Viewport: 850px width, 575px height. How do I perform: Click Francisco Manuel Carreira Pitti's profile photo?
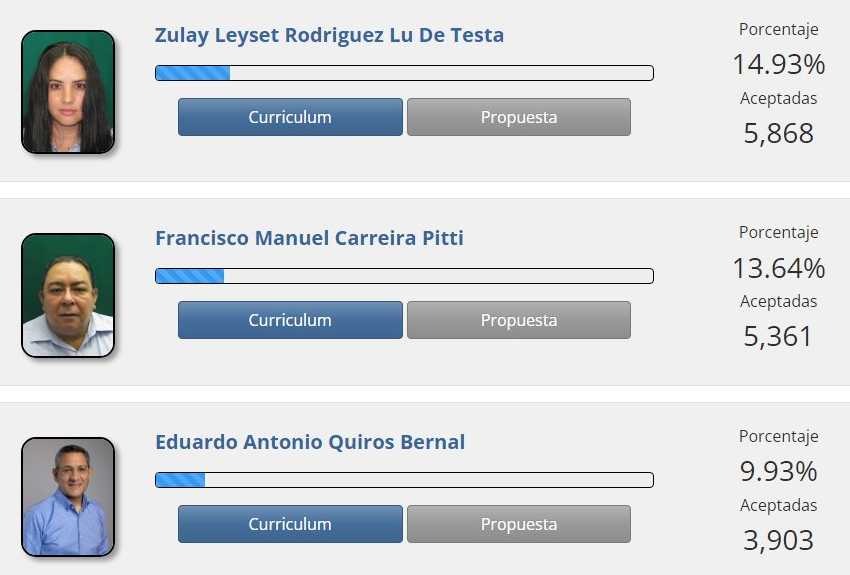(x=68, y=295)
